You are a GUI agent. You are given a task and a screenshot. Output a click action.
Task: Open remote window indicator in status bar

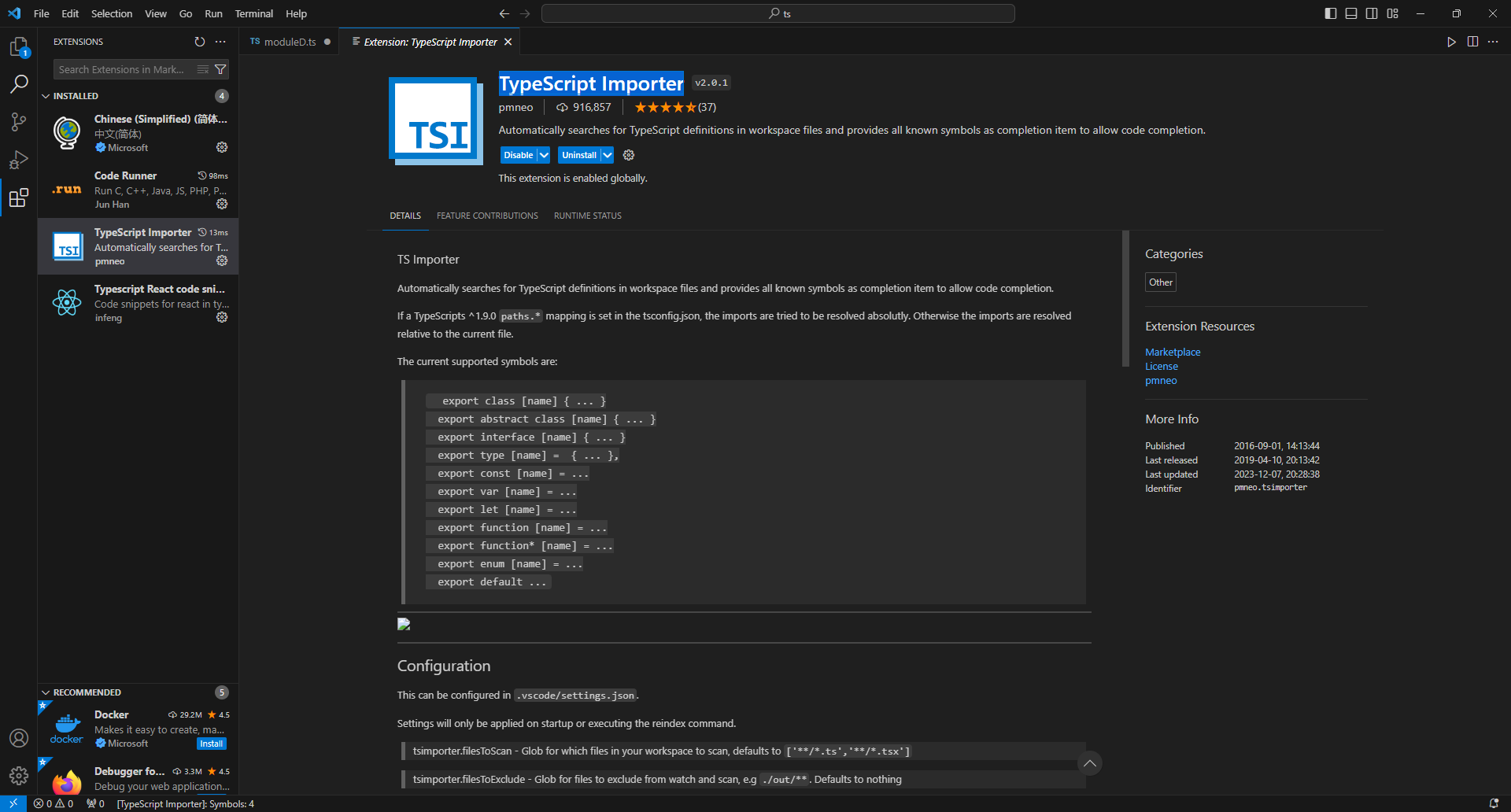tap(13, 803)
